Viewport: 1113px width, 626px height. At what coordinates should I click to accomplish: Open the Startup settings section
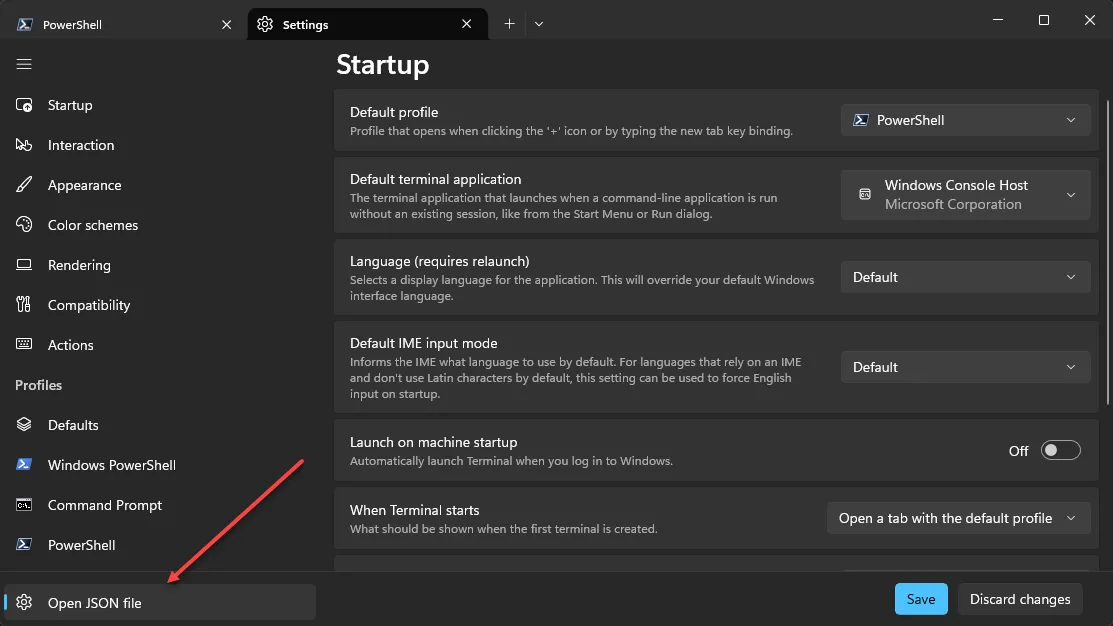[x=69, y=105]
